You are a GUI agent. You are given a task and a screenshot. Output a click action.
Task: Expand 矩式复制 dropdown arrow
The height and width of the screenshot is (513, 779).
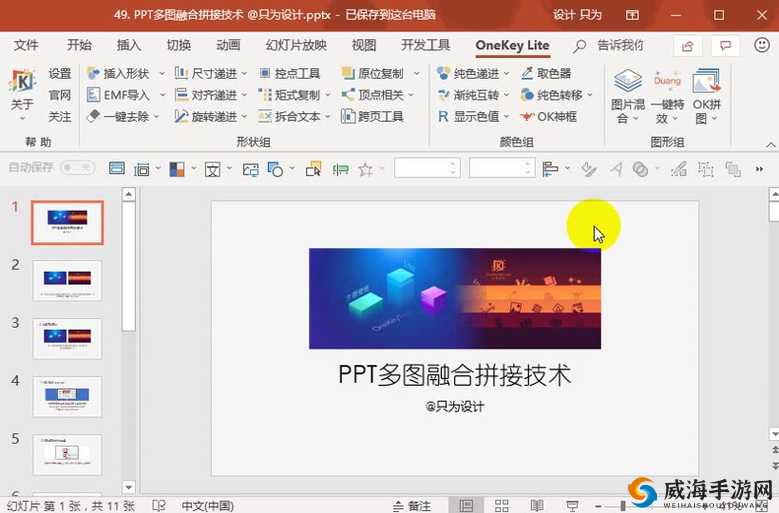click(x=328, y=95)
